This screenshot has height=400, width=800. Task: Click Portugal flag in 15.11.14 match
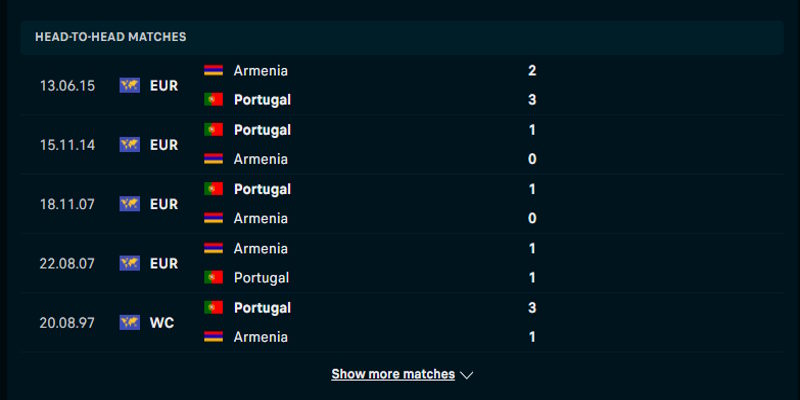[213, 130]
